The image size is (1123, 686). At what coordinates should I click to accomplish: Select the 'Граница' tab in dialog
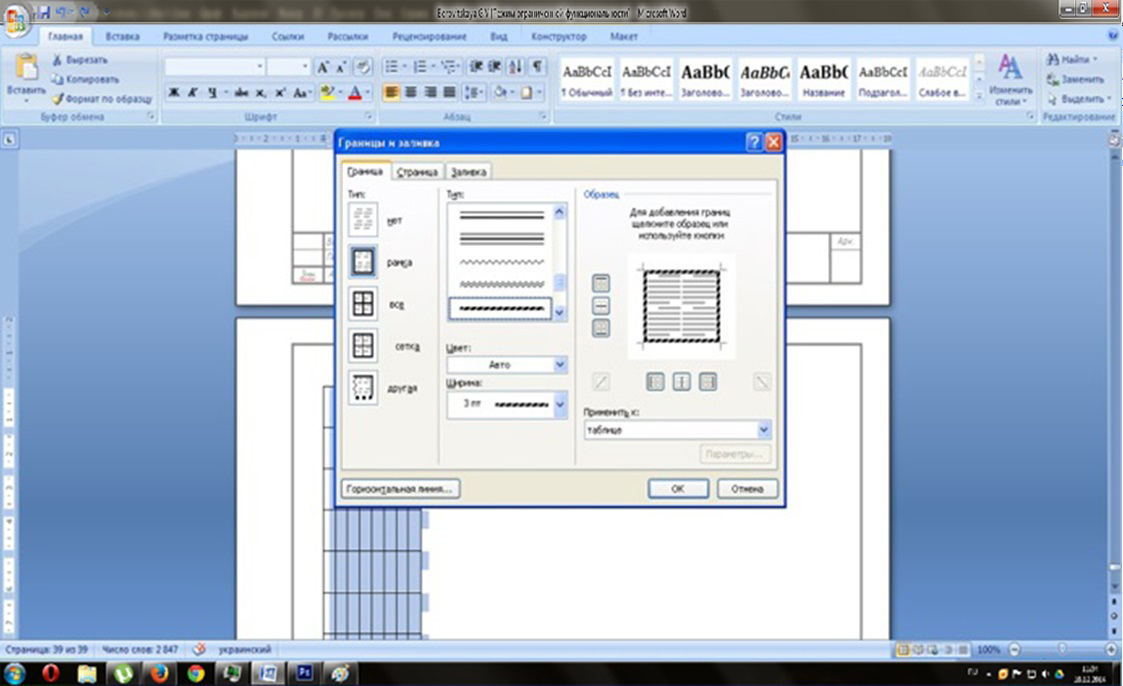pos(365,171)
